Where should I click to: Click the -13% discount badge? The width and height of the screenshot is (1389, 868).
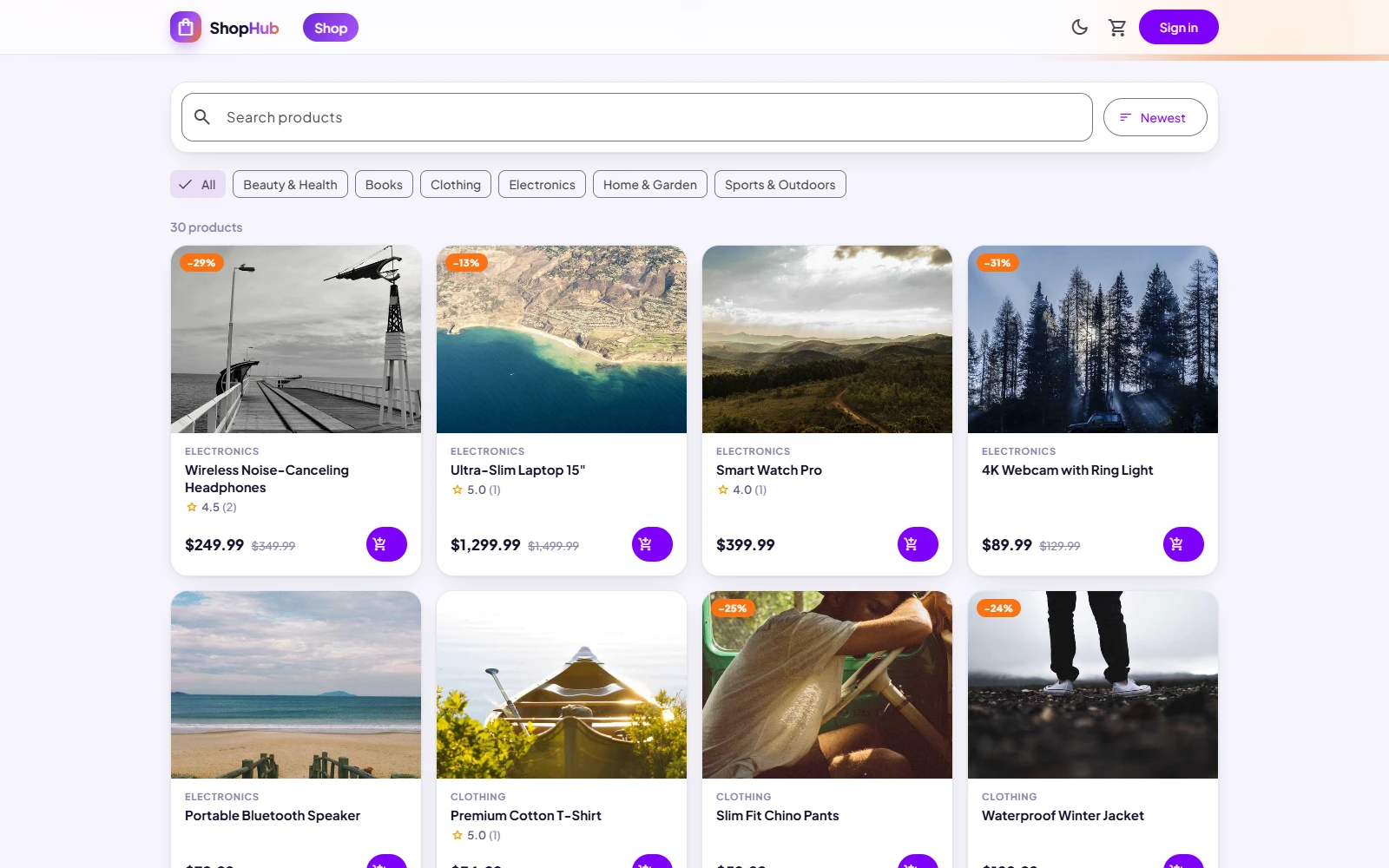(466, 263)
